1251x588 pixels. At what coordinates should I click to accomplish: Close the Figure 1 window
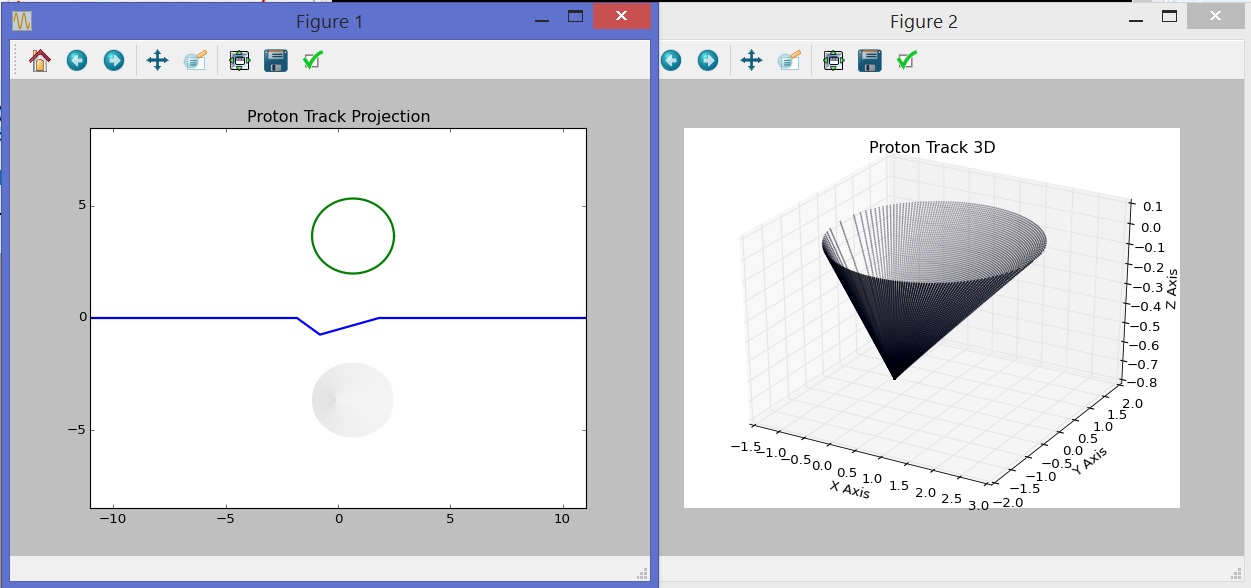(x=622, y=17)
